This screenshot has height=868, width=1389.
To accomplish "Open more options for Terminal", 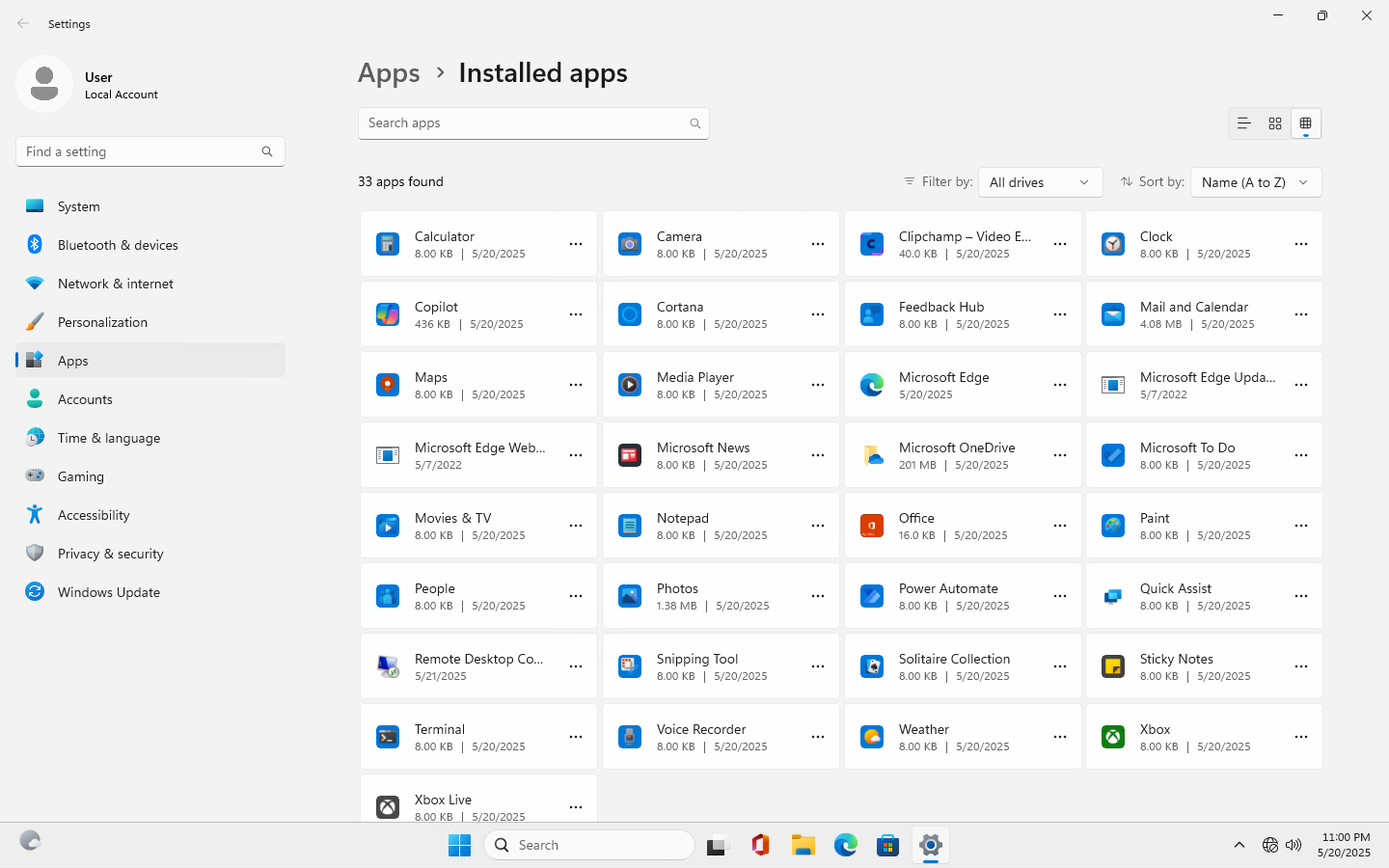I will [576, 737].
